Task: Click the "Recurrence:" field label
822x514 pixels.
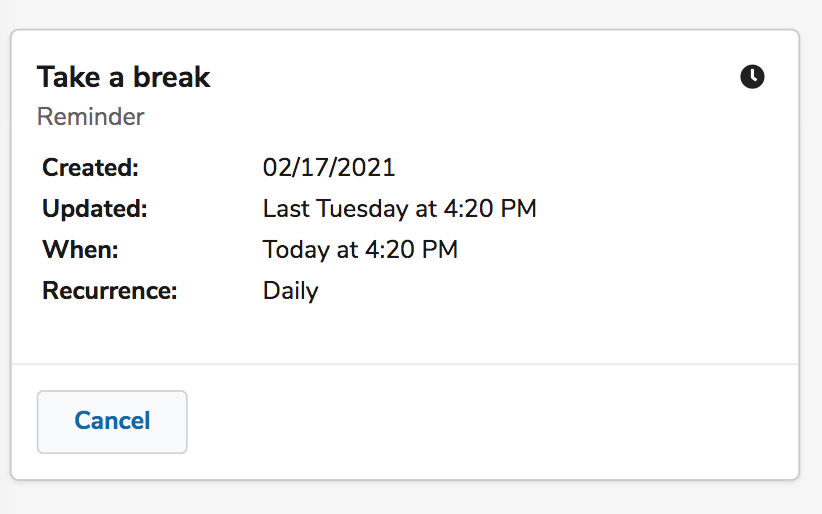Action: [x=109, y=291]
